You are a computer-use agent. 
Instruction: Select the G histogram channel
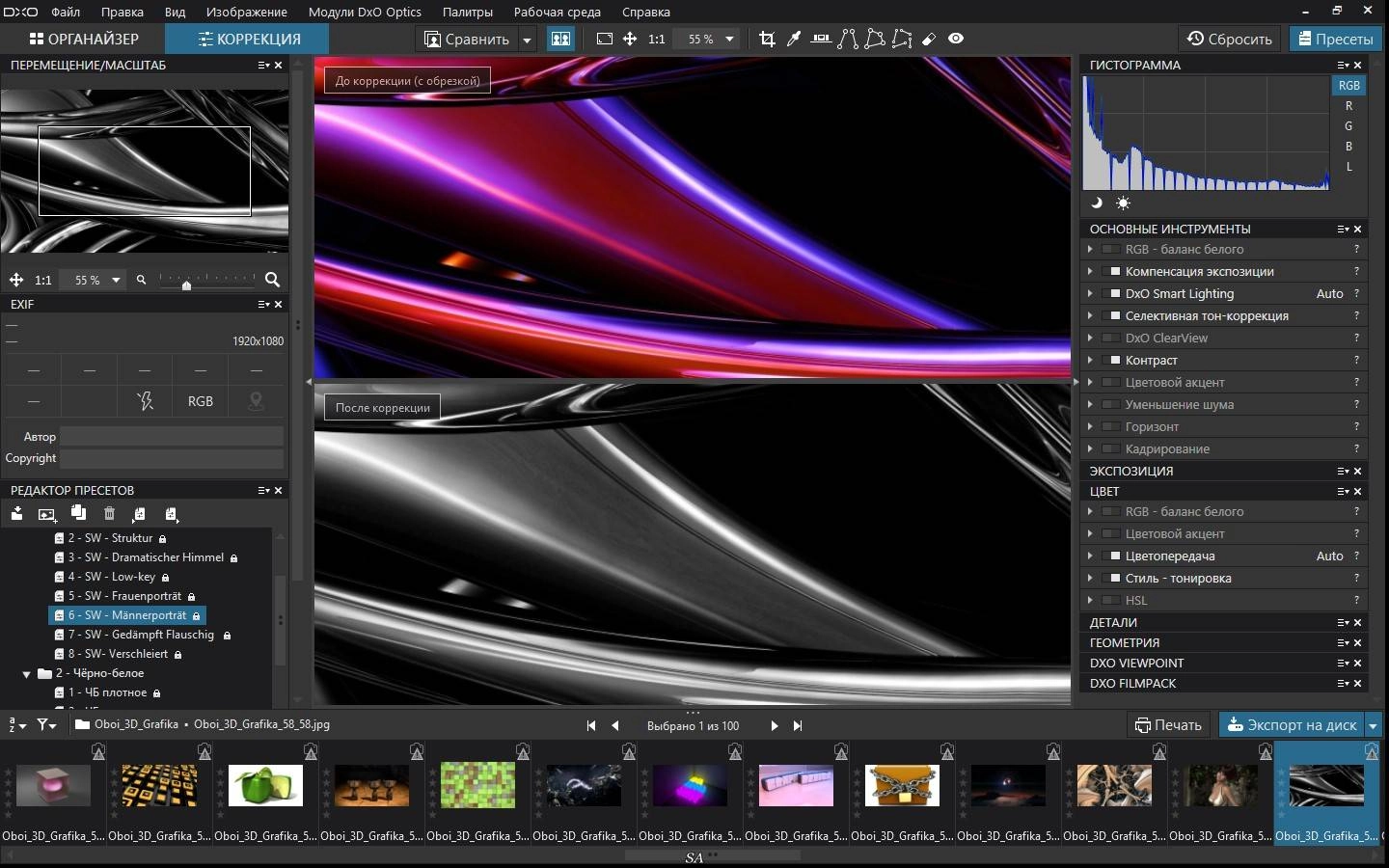(1348, 126)
